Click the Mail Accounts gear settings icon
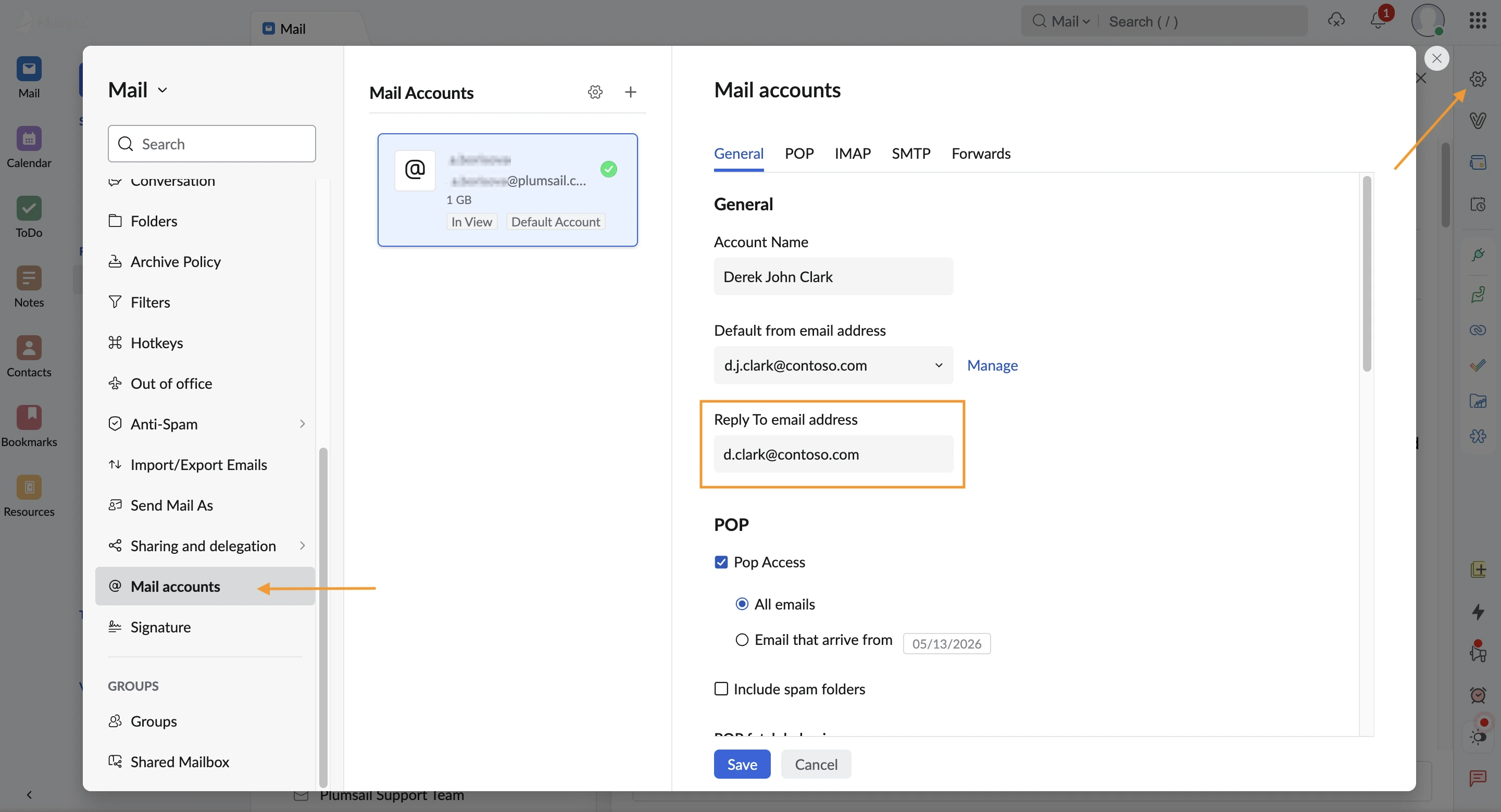This screenshot has height=812, width=1501. (x=595, y=92)
